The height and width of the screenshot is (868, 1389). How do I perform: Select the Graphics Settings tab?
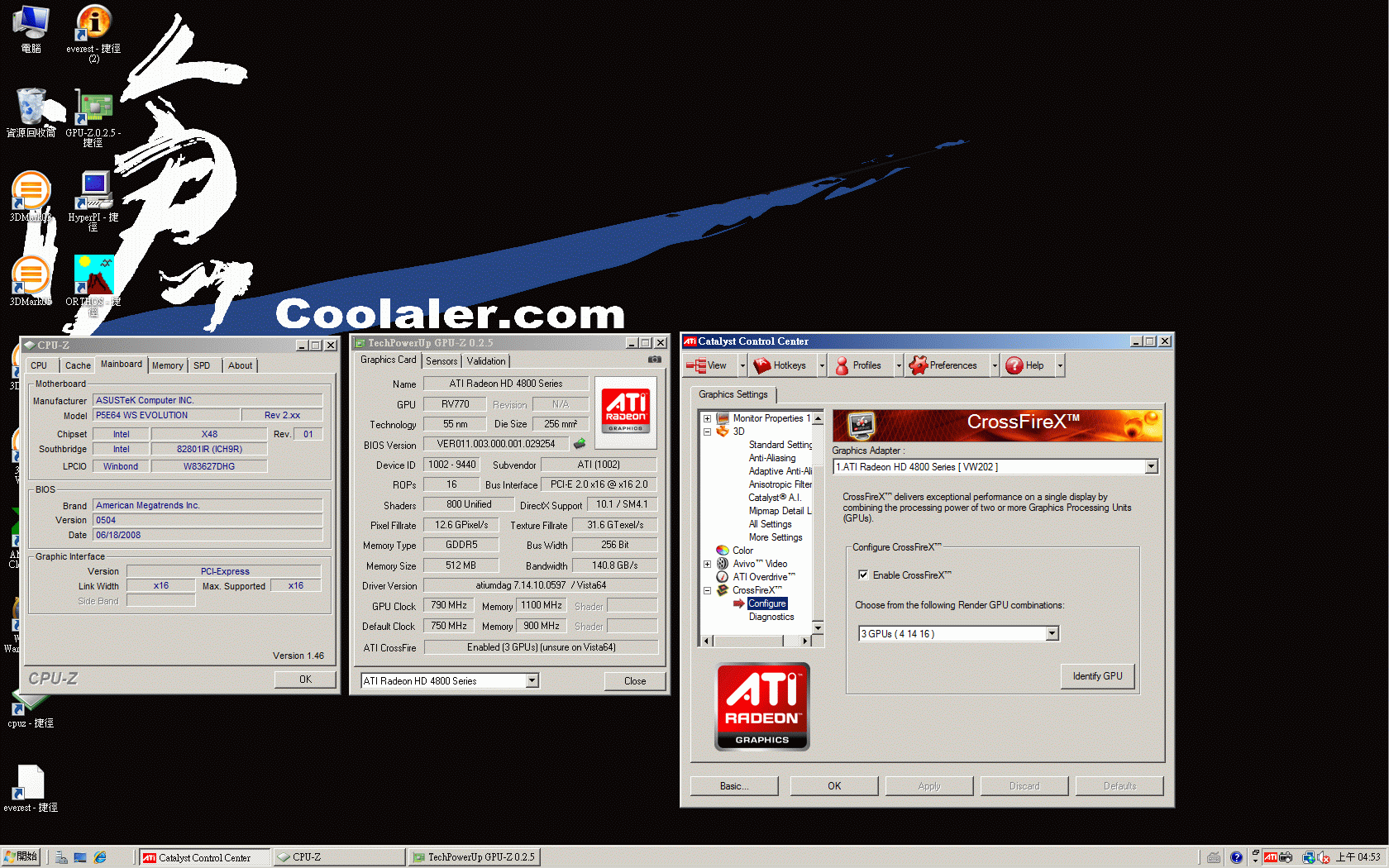click(x=733, y=394)
